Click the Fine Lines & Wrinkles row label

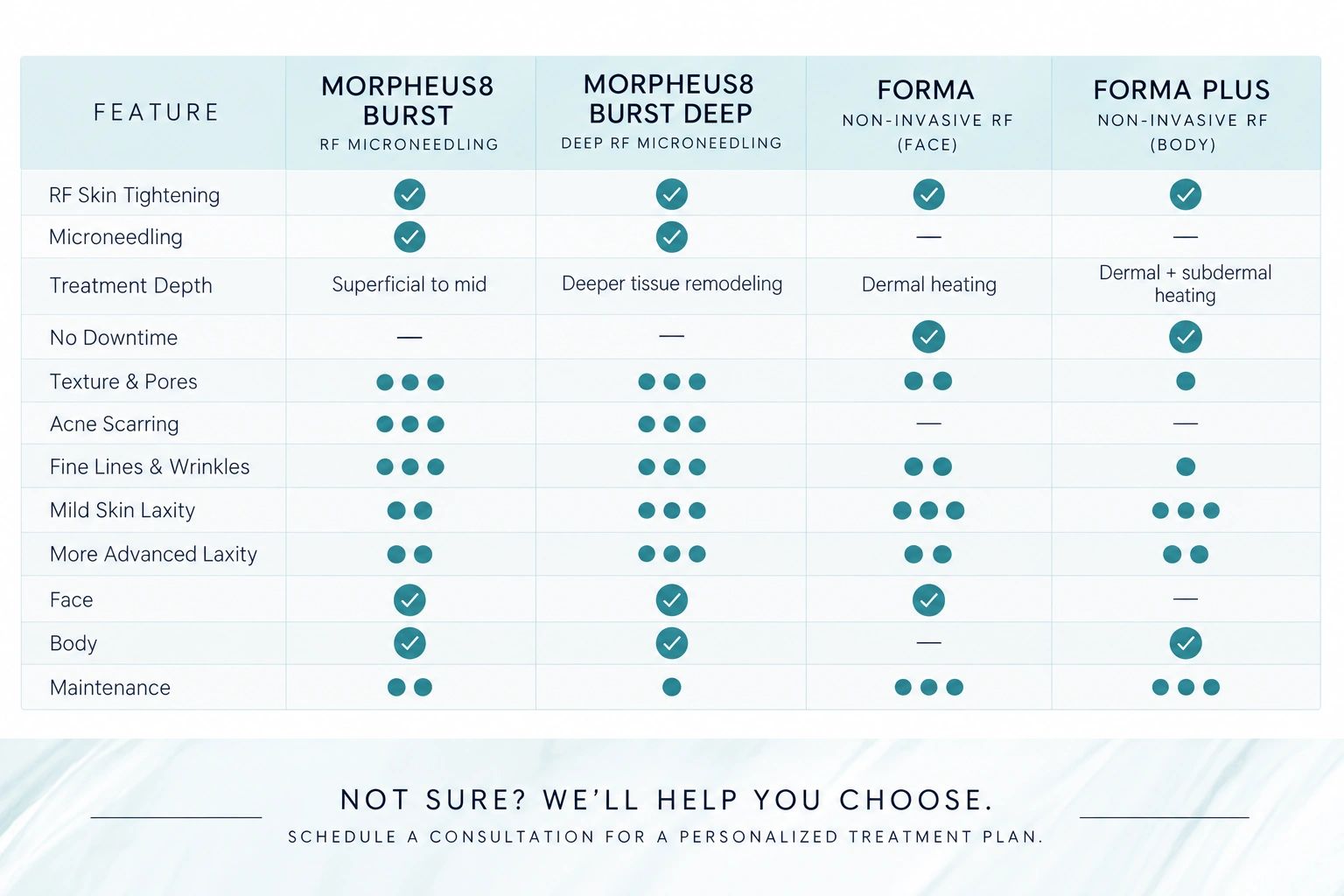pos(150,467)
